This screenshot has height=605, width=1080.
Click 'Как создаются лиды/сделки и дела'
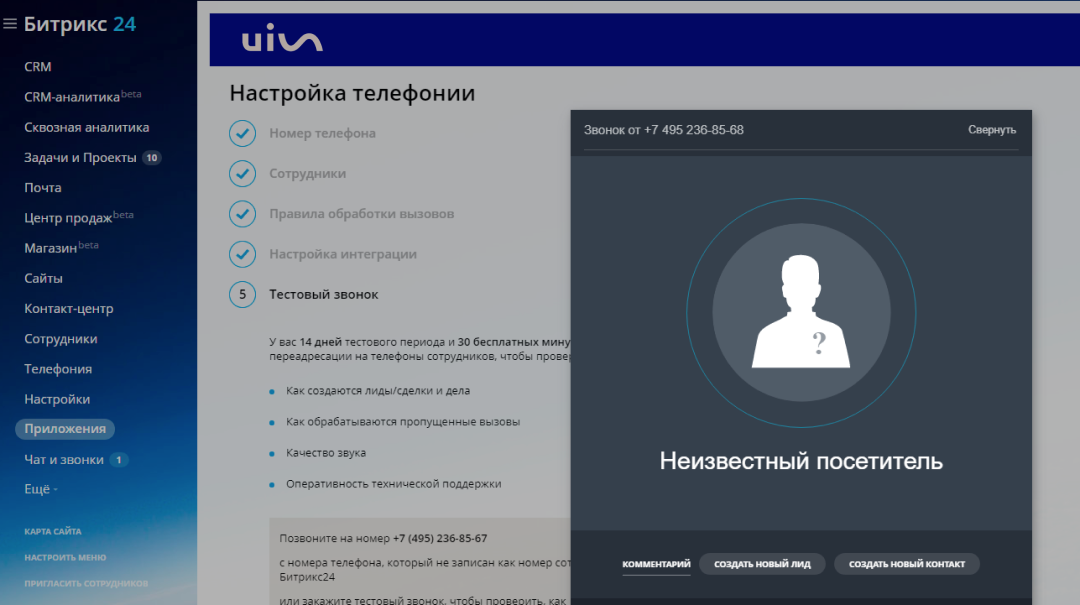[378, 391]
